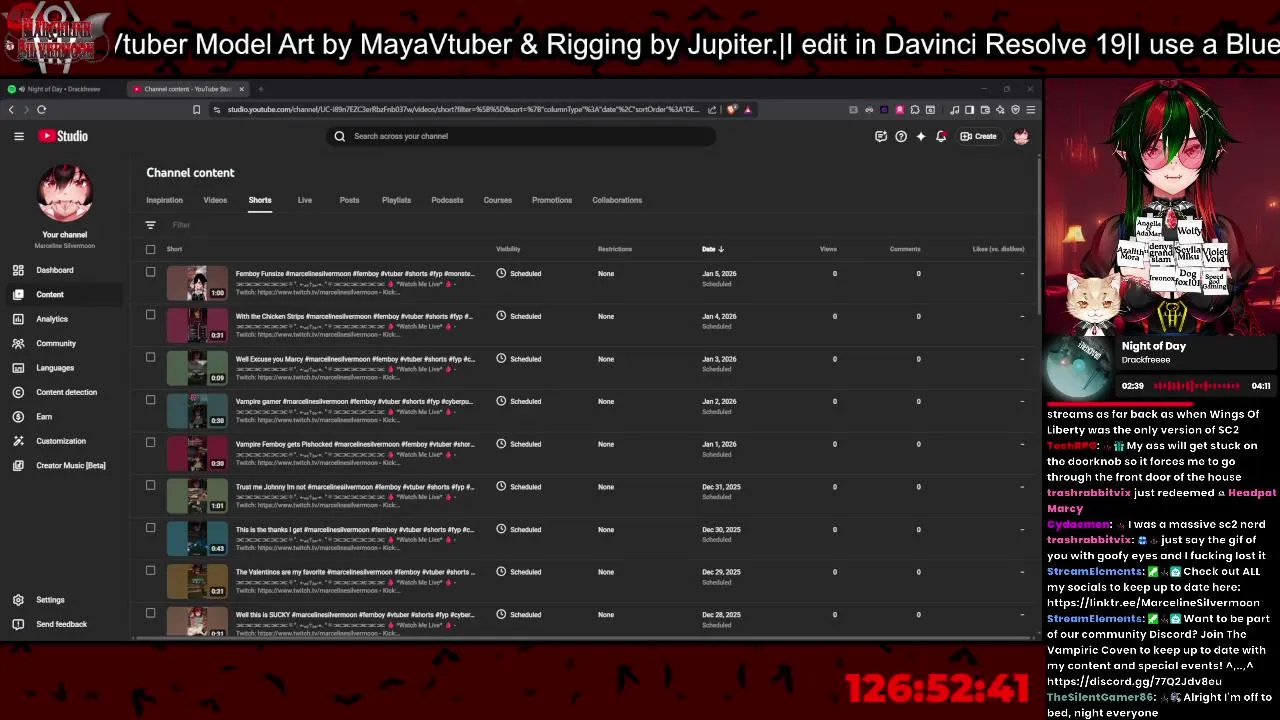Select checkbox for The Valentinos short
This screenshot has width=1280, height=720.
point(150,570)
